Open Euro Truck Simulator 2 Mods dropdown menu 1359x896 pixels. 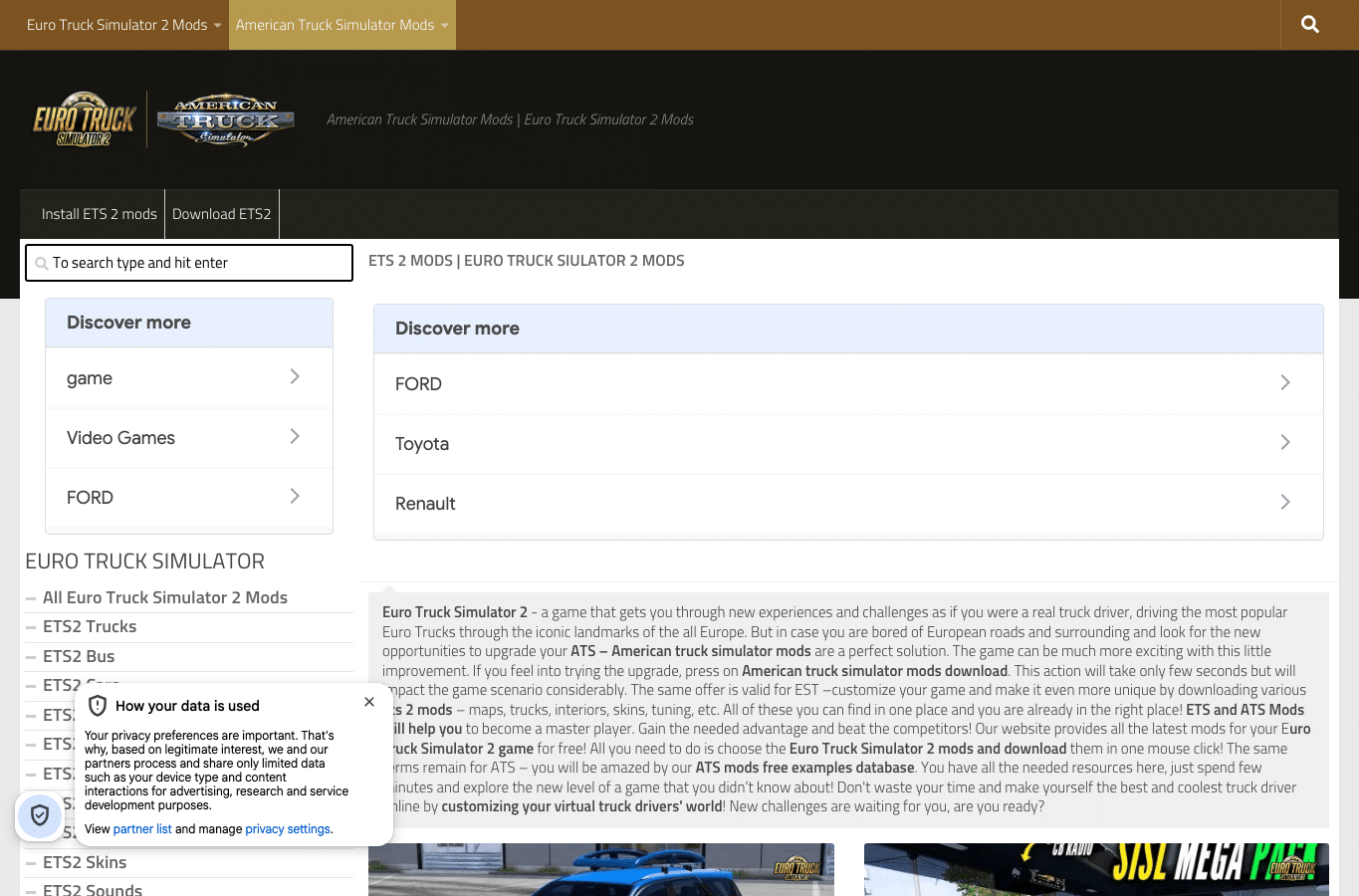[x=123, y=25]
